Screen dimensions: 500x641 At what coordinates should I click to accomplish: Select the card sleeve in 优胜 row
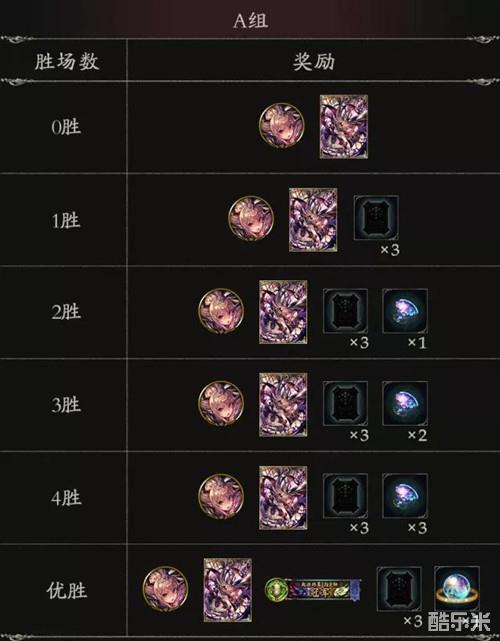228,590
